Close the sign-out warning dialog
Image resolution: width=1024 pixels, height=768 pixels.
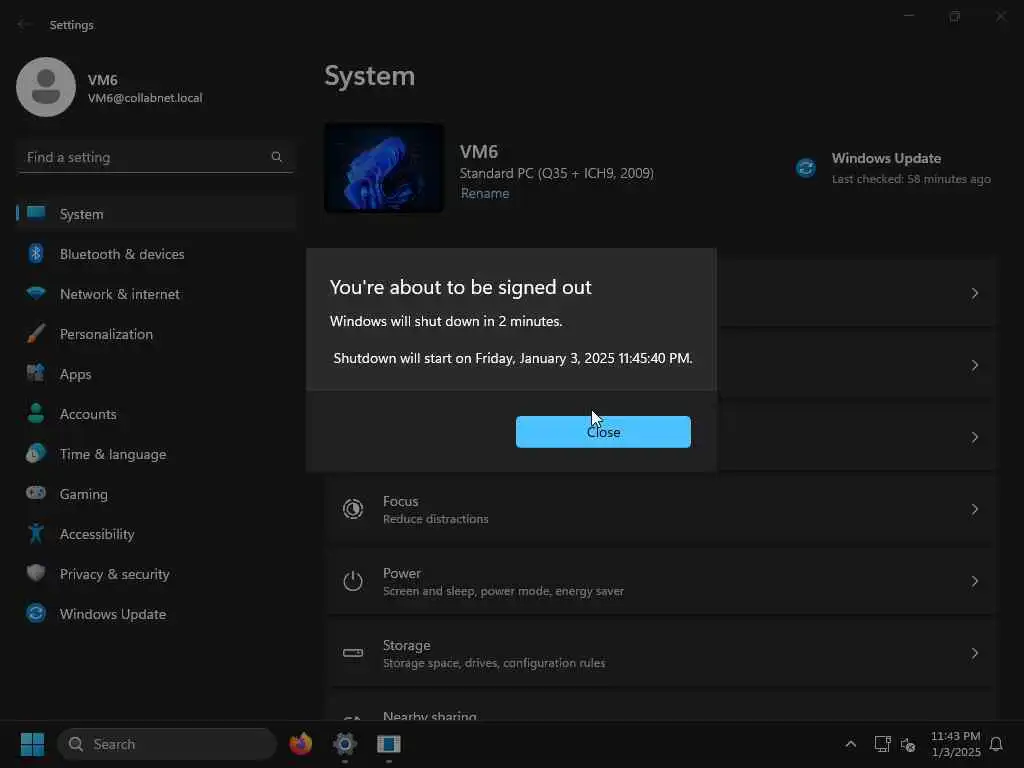pyautogui.click(x=603, y=432)
